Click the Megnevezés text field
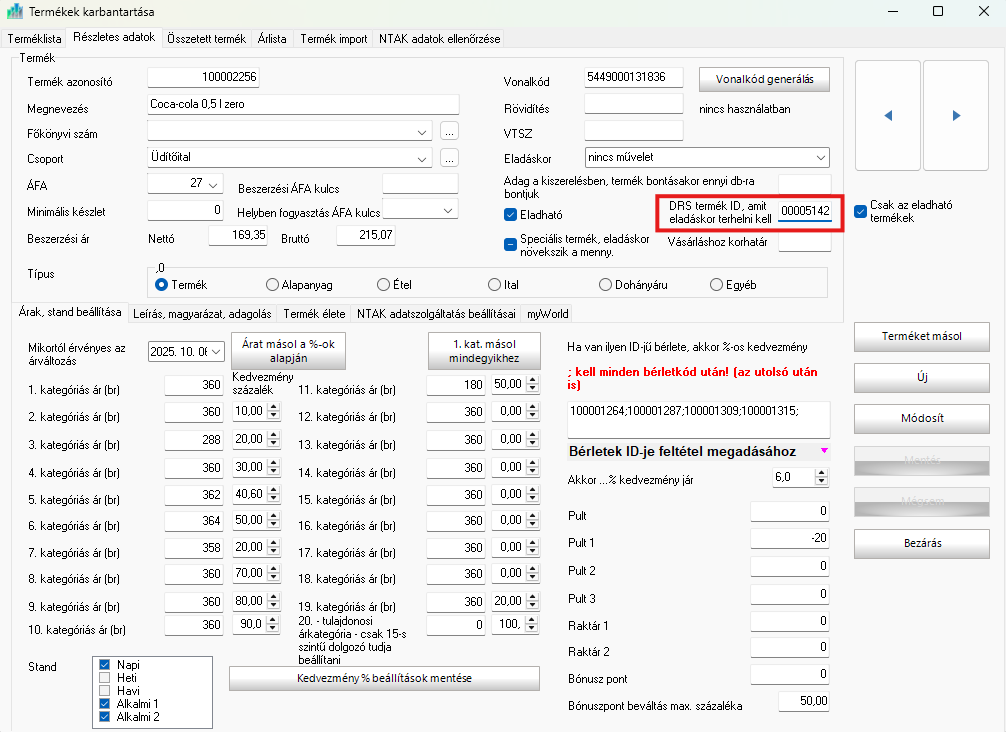The image size is (1006, 732). [302, 105]
